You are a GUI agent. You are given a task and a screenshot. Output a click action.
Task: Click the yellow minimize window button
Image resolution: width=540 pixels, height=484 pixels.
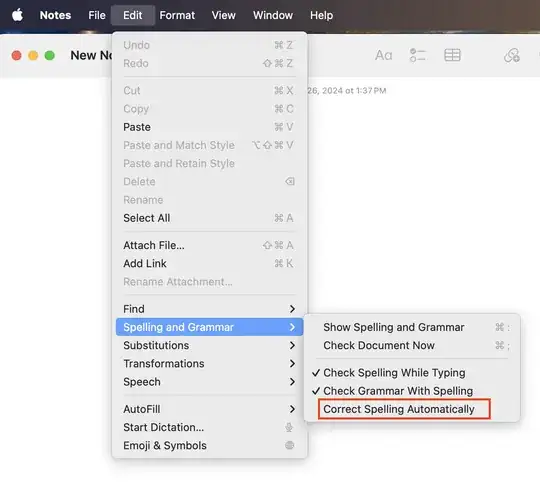pyautogui.click(x=33, y=55)
